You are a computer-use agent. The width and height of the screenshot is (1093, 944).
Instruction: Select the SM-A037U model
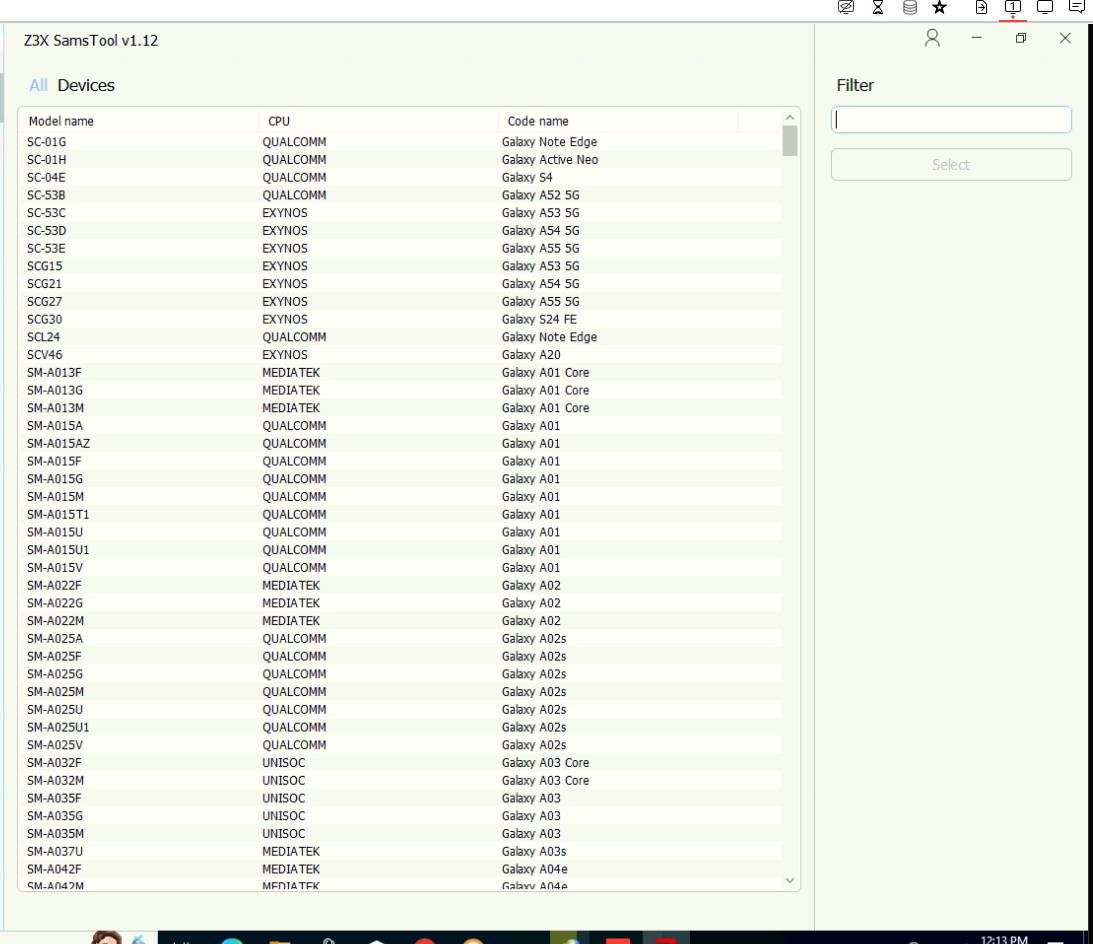[401, 852]
